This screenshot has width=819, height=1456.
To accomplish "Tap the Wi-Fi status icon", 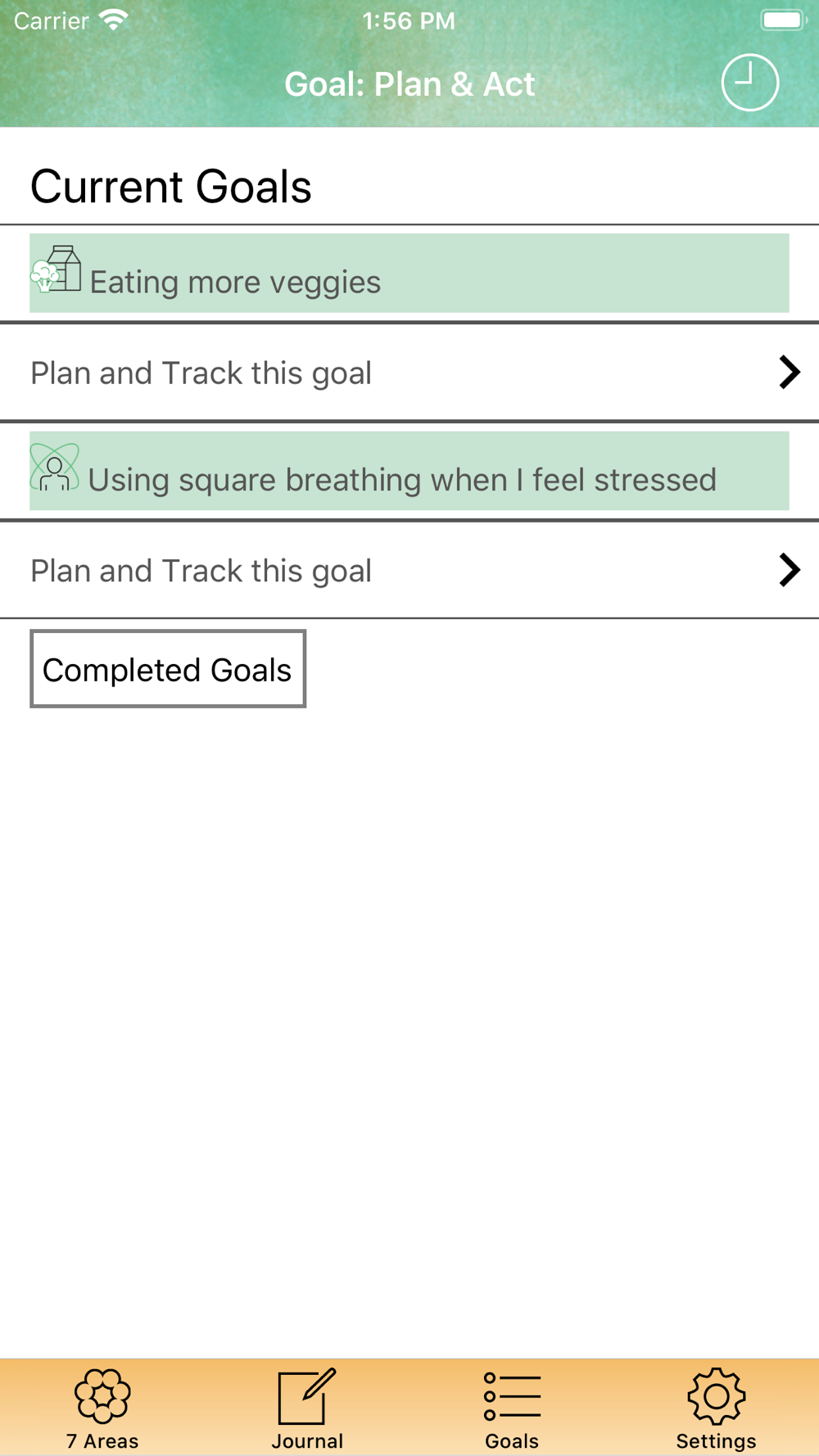I will (x=114, y=20).
